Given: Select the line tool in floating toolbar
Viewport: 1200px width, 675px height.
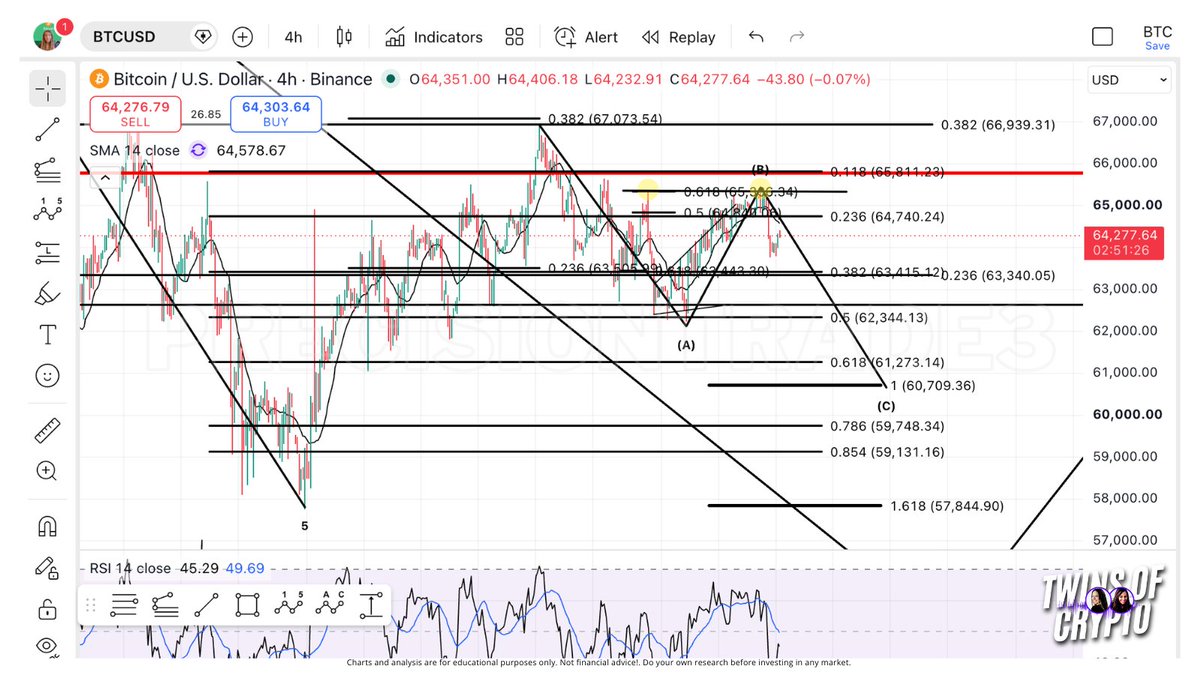Looking at the screenshot, I should [x=206, y=604].
